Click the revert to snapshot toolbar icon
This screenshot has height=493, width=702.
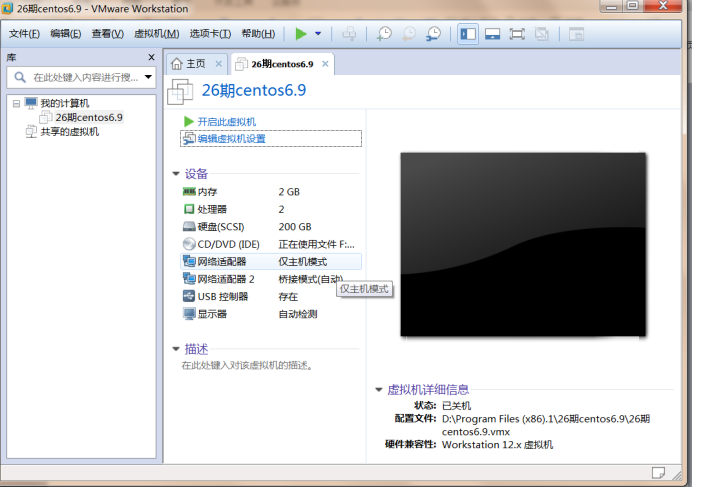[408, 34]
